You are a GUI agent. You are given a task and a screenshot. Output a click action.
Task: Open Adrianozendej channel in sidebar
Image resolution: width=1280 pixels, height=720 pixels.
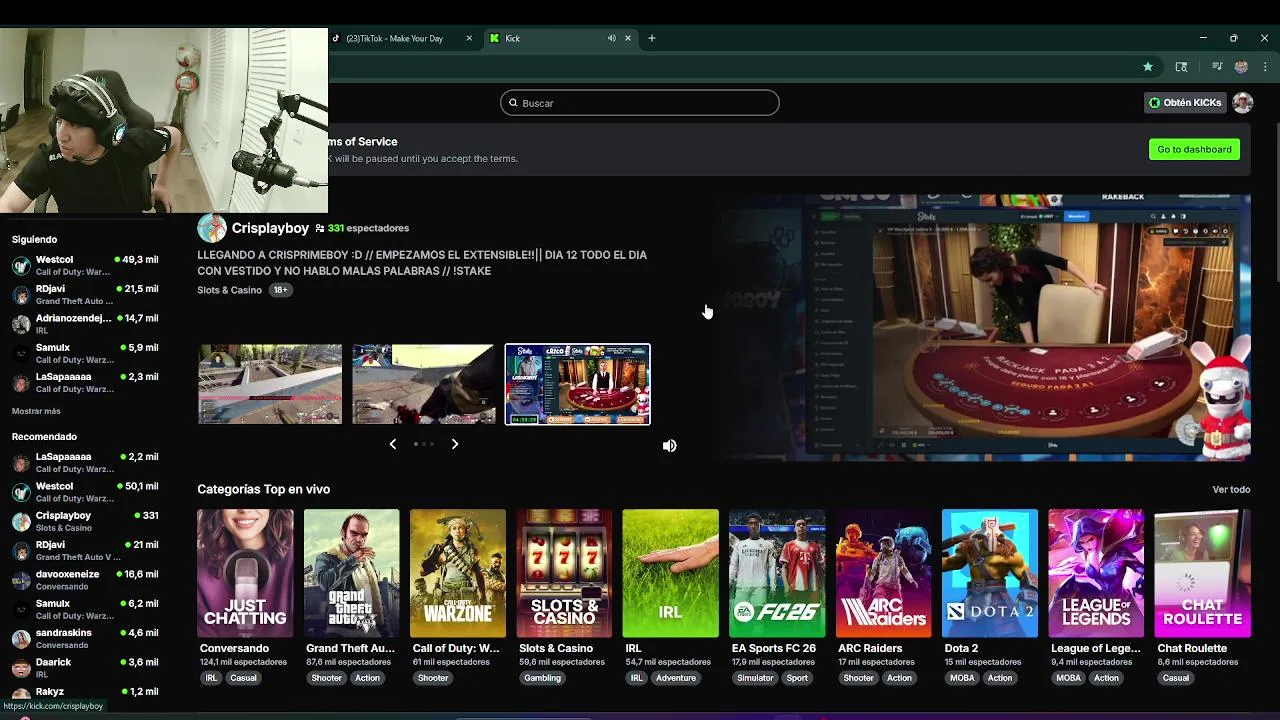pyautogui.click(x=85, y=323)
